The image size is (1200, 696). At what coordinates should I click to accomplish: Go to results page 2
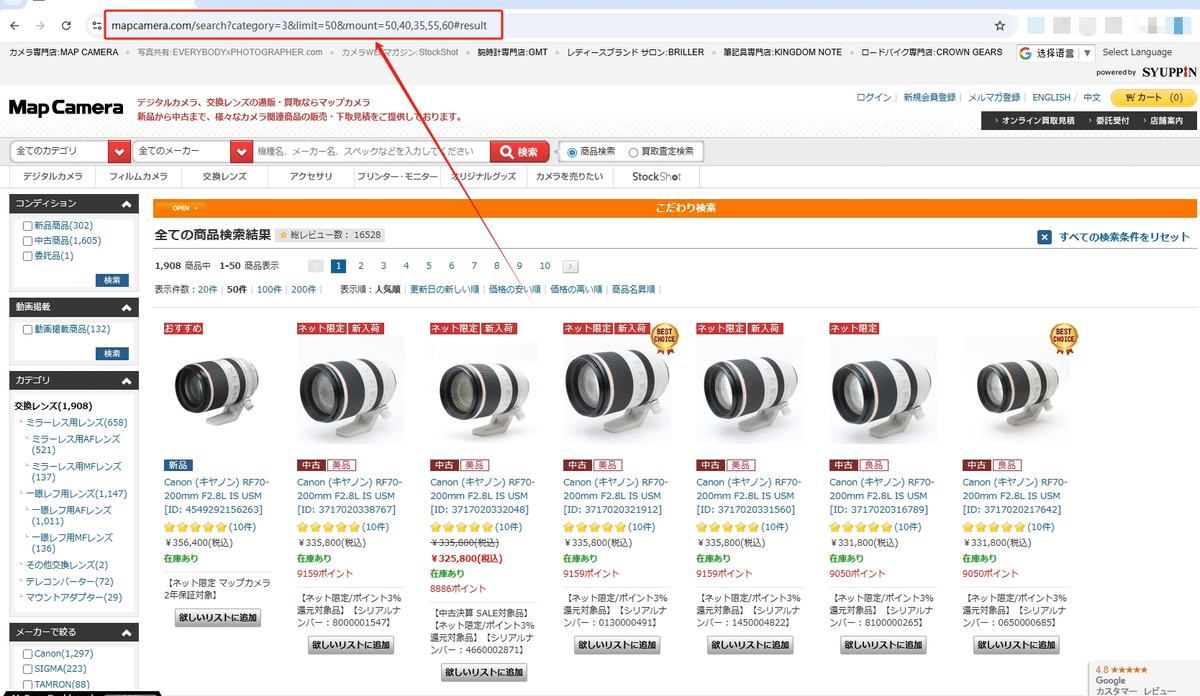[361, 266]
